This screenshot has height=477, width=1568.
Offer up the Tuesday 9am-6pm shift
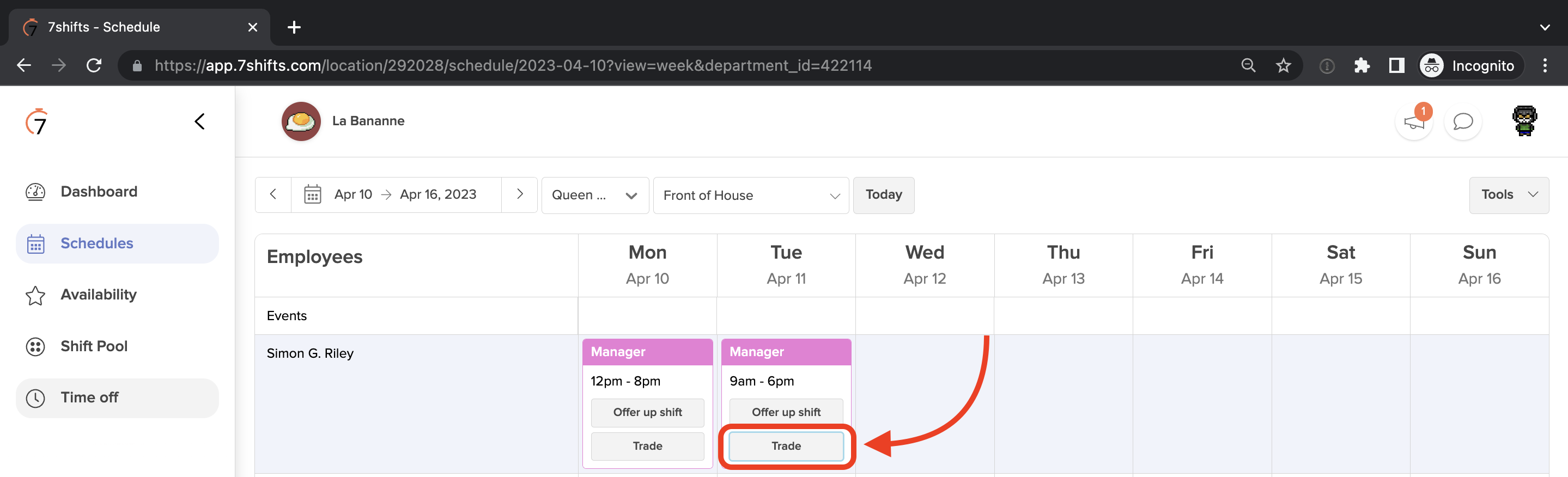point(786,413)
